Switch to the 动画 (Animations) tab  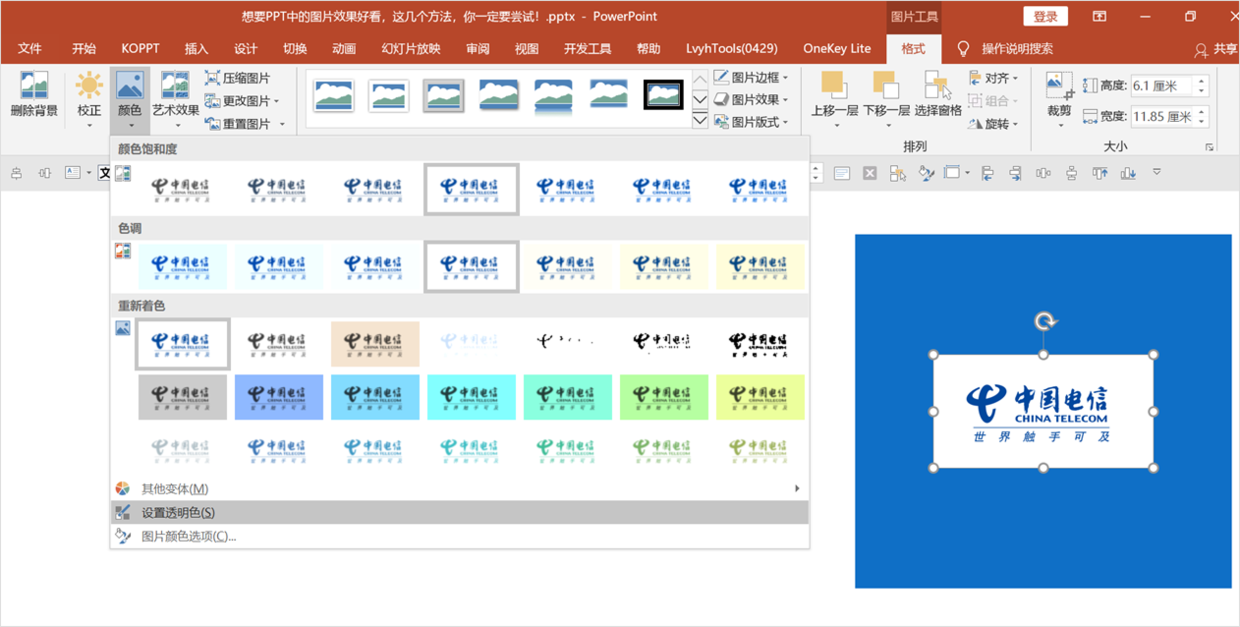click(x=344, y=49)
